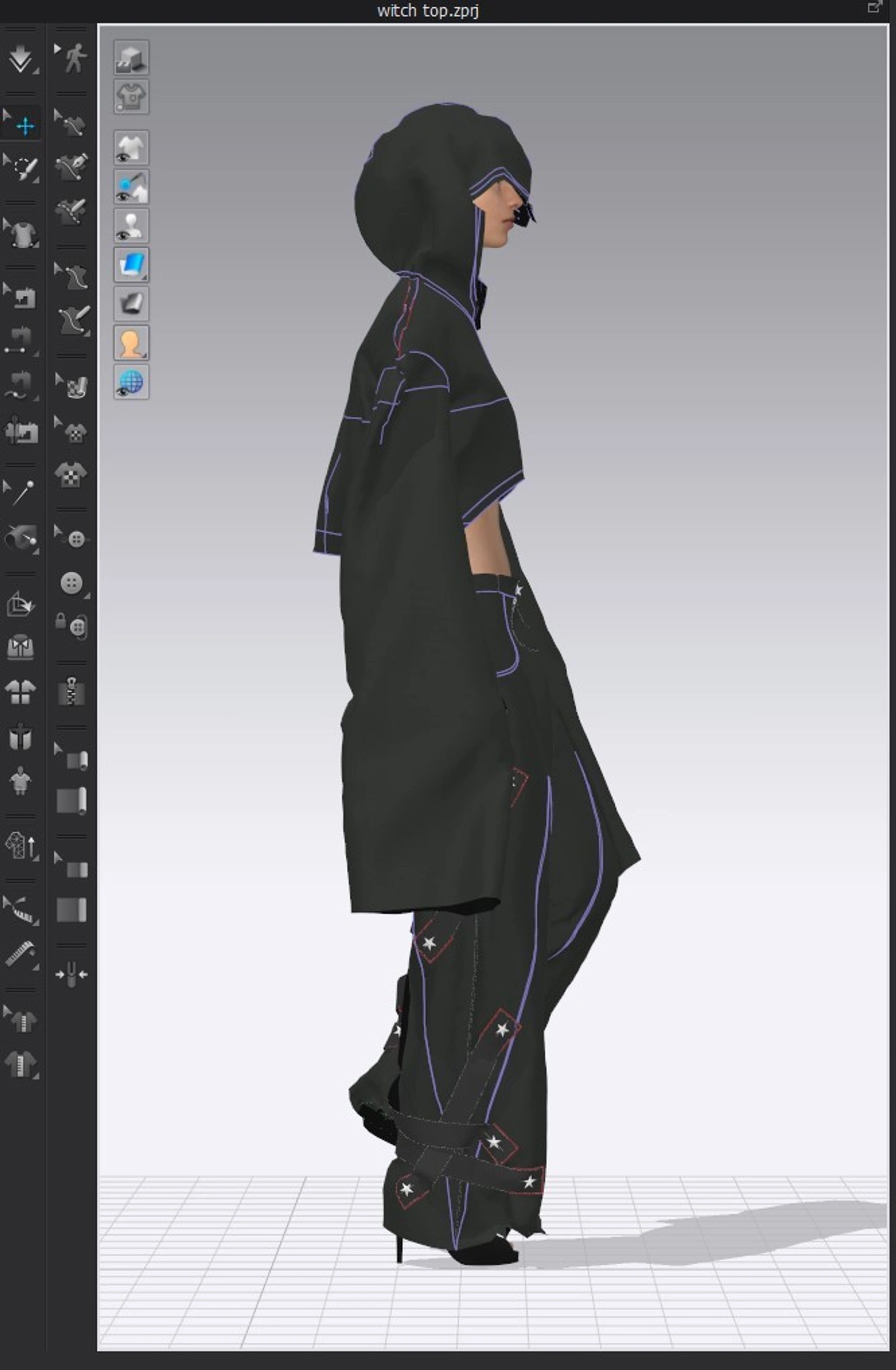
Task: Toggle environment globe visibility
Action: pyautogui.click(x=131, y=380)
